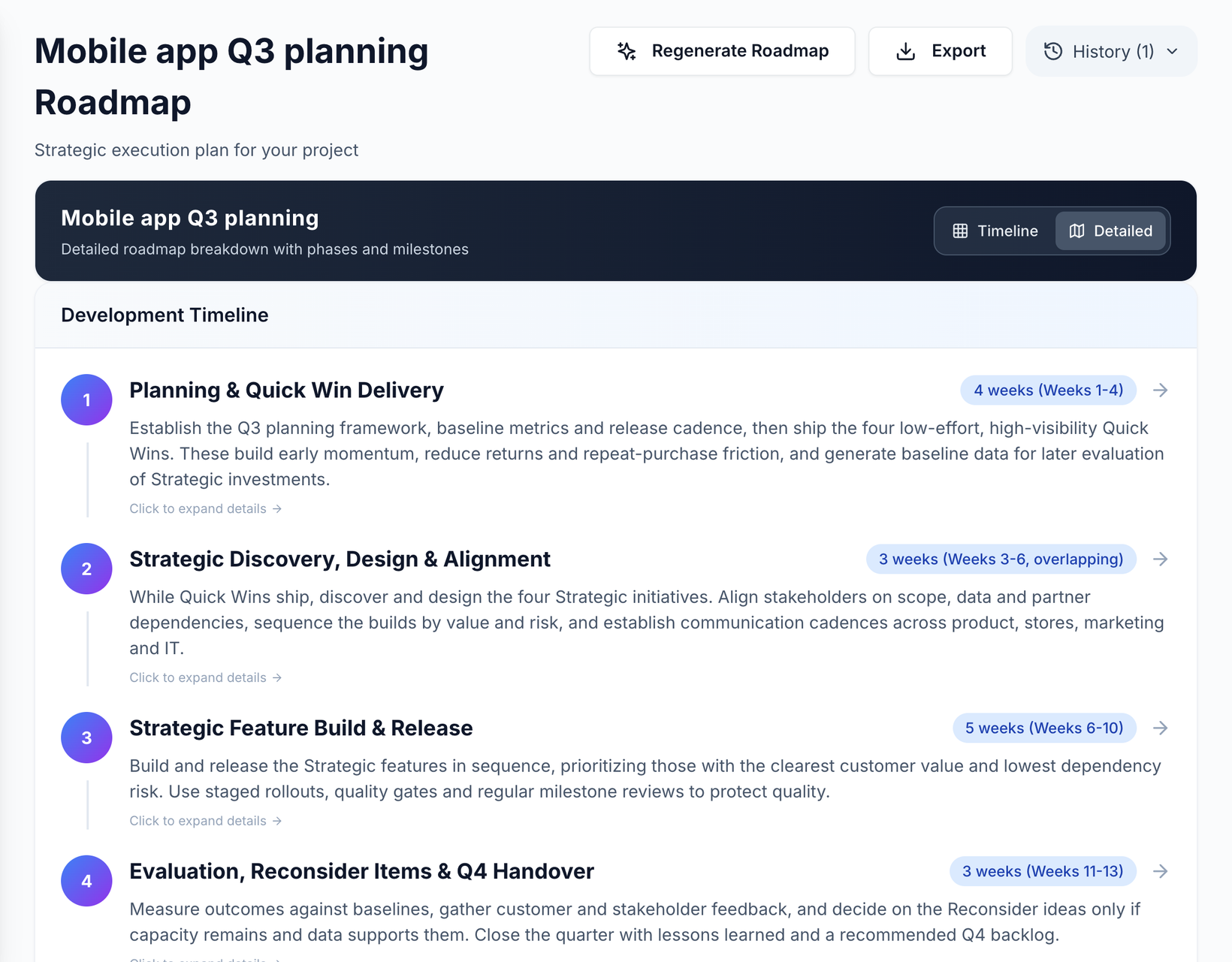The image size is (1232, 962).
Task: Expand Strategic Feature Build & Release arrow
Action: (1161, 728)
